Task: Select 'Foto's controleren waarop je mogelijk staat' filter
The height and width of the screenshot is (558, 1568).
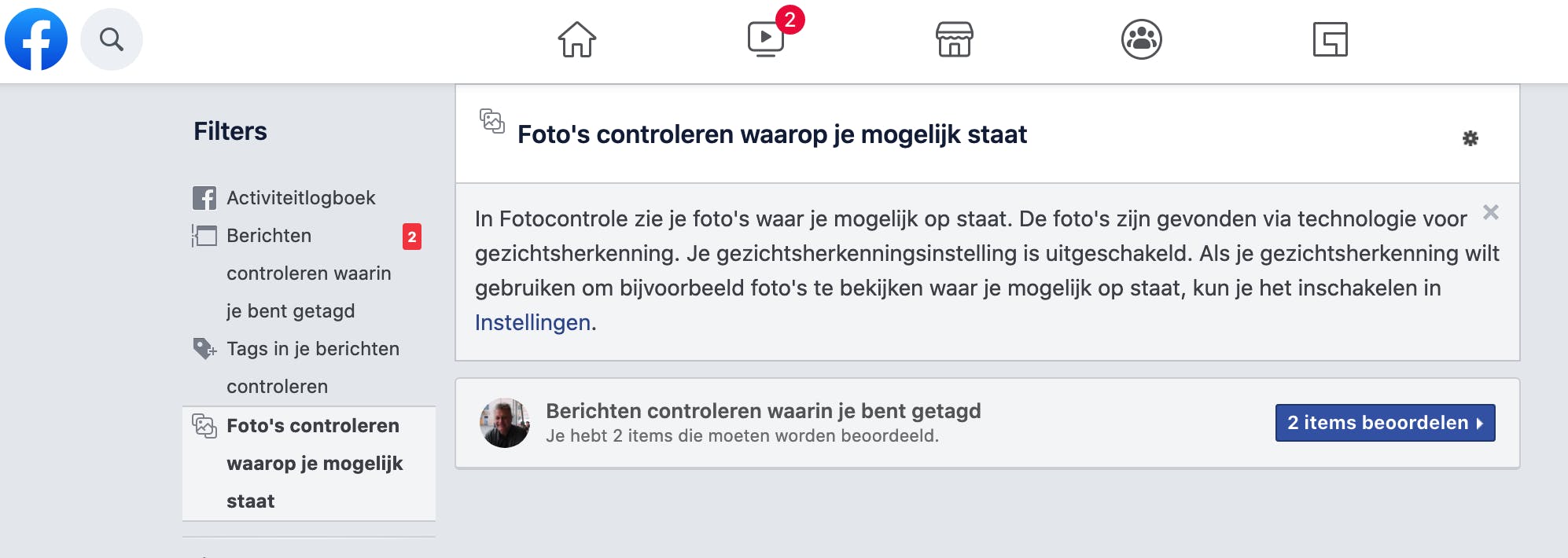Action: point(314,463)
